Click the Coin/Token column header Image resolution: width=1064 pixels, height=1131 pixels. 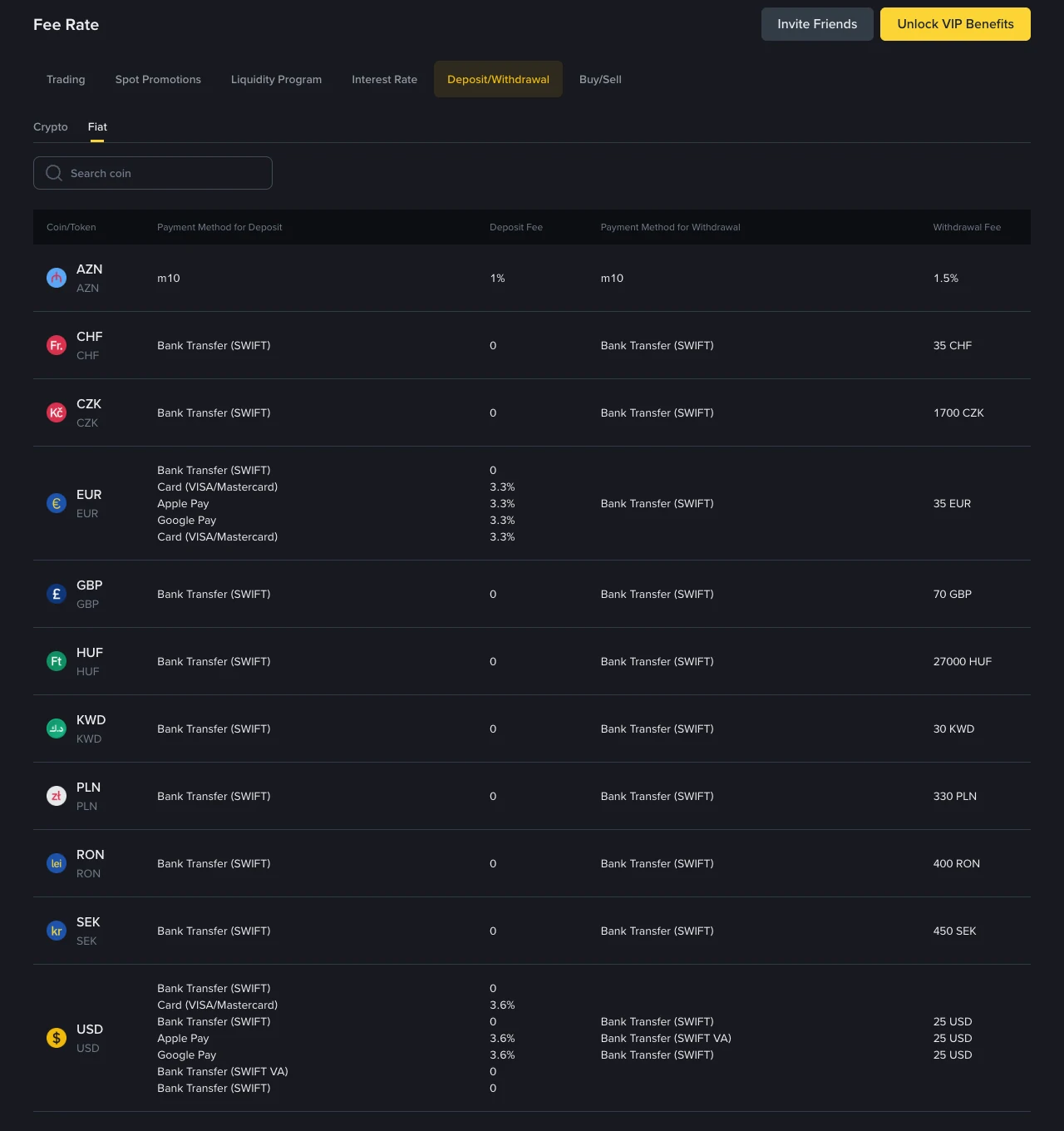pos(71,227)
